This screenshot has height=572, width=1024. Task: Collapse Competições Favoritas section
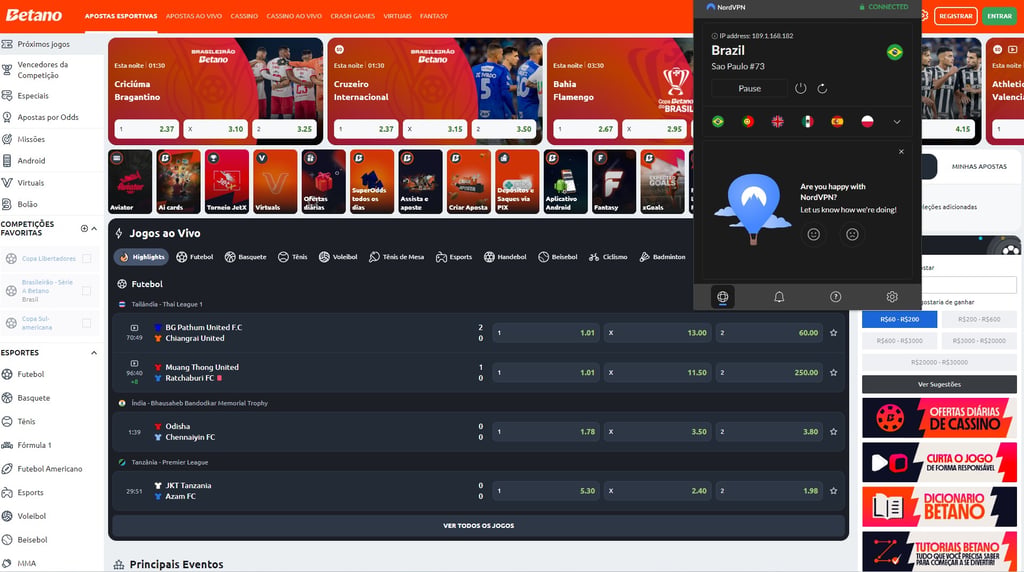click(94, 229)
